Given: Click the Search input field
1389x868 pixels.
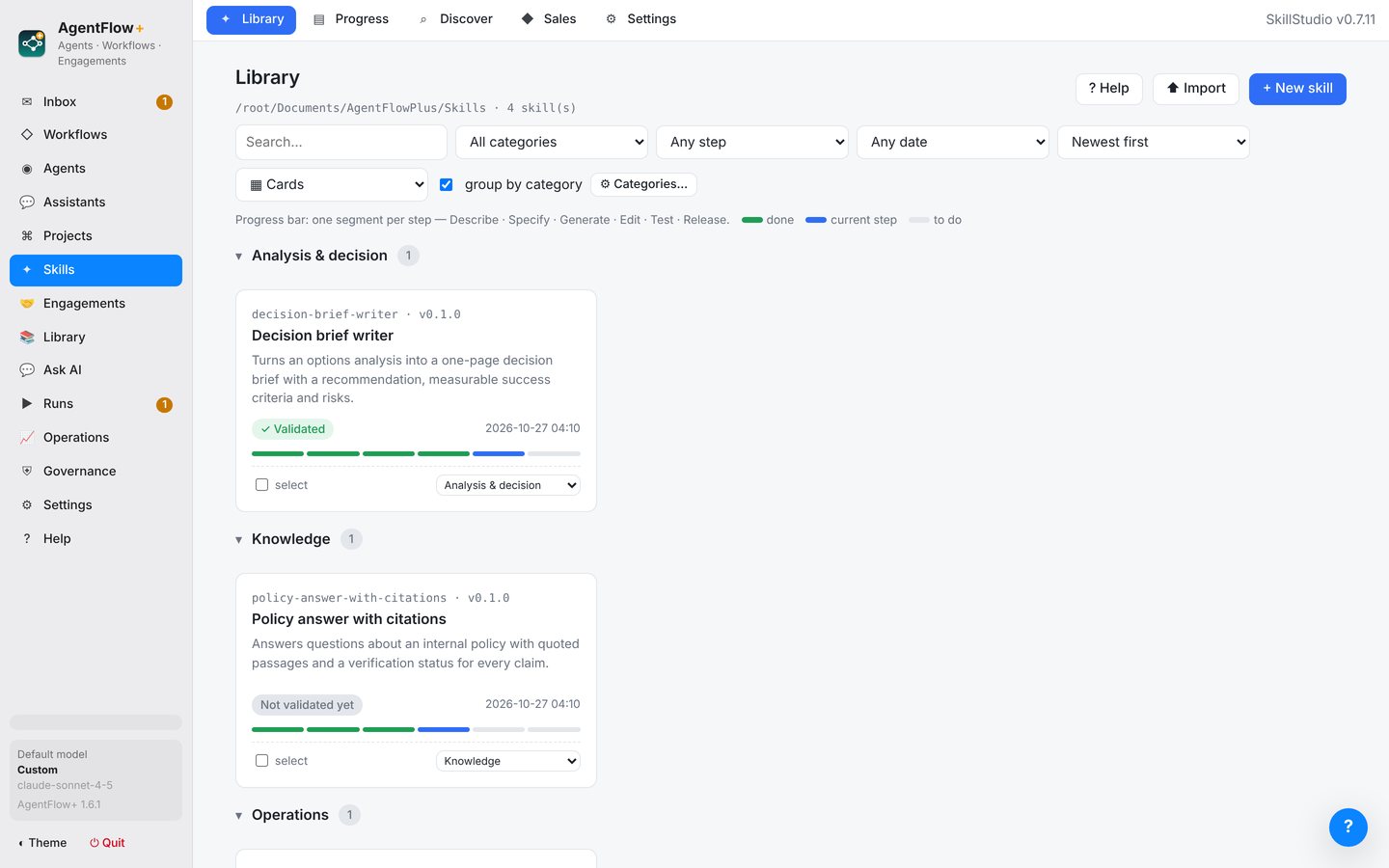Looking at the screenshot, I should pos(341,142).
